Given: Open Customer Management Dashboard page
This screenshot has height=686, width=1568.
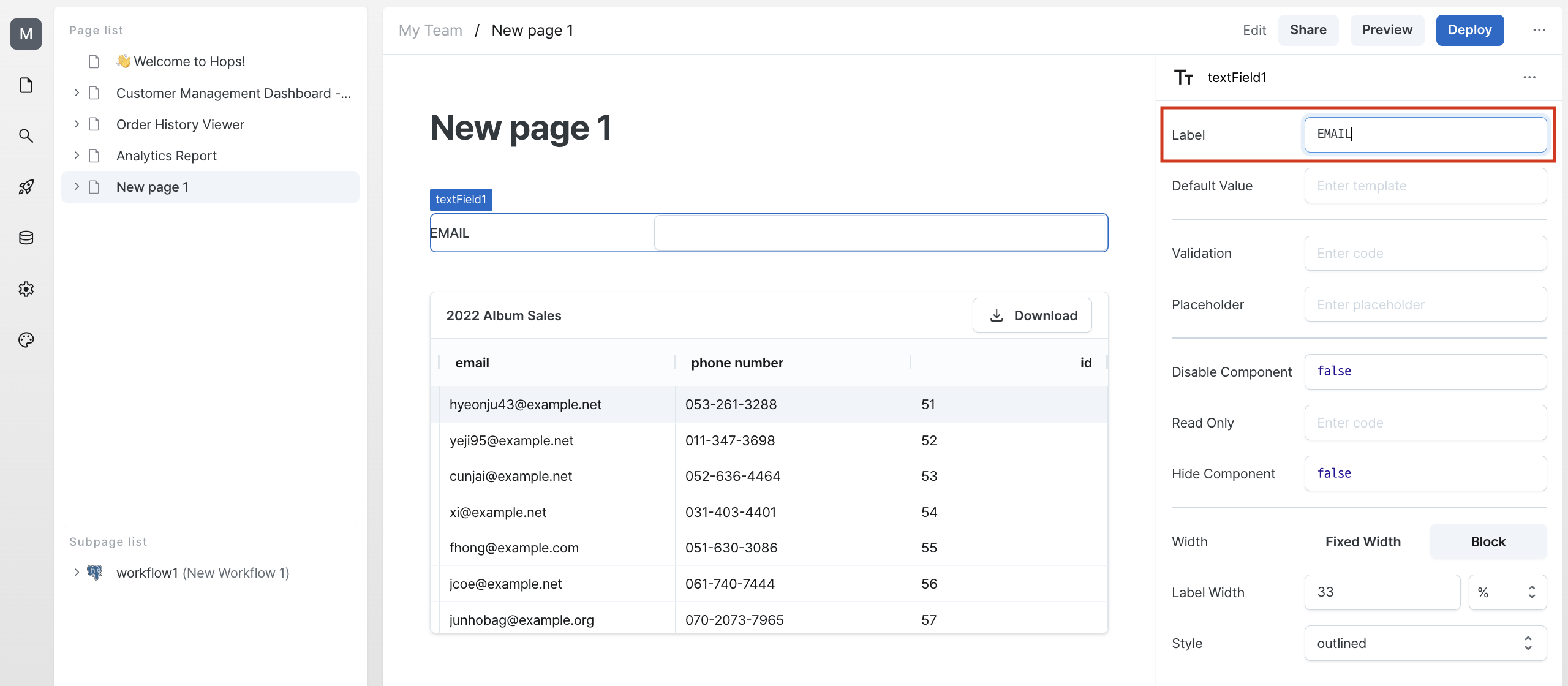Looking at the screenshot, I should [x=233, y=93].
